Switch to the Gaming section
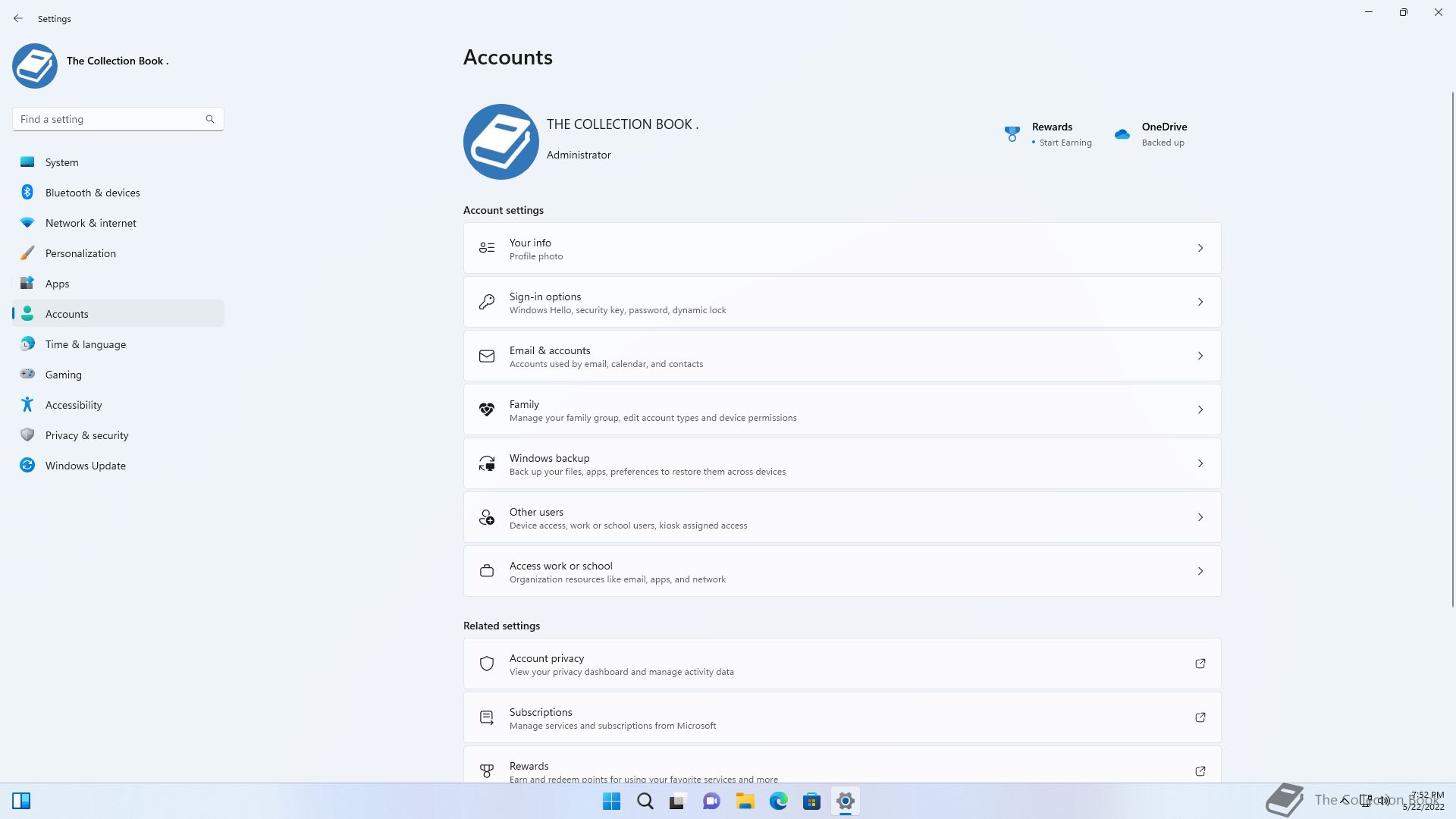The height and width of the screenshot is (819, 1456). [x=118, y=374]
